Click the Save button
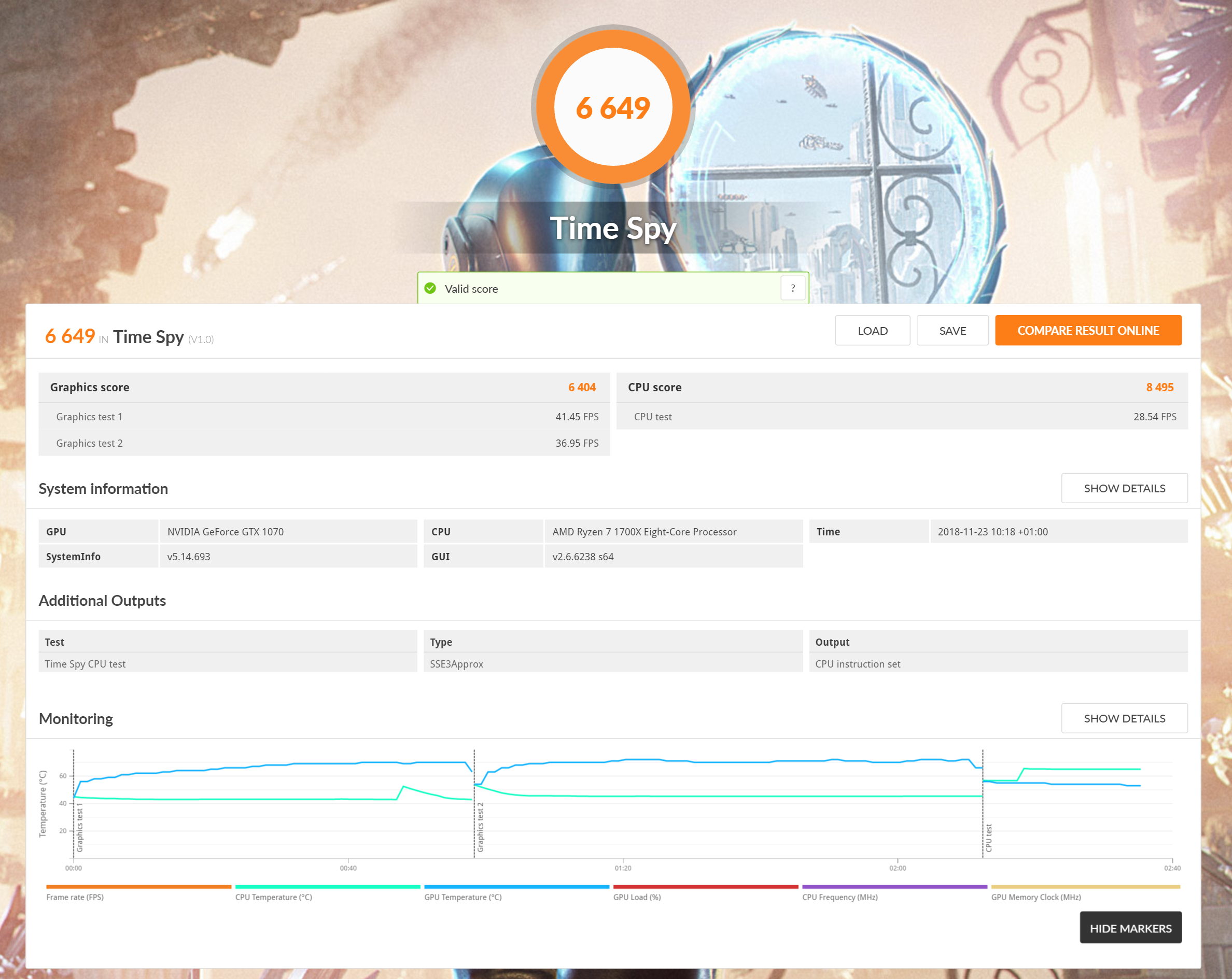This screenshot has width=1232, height=979. point(952,331)
